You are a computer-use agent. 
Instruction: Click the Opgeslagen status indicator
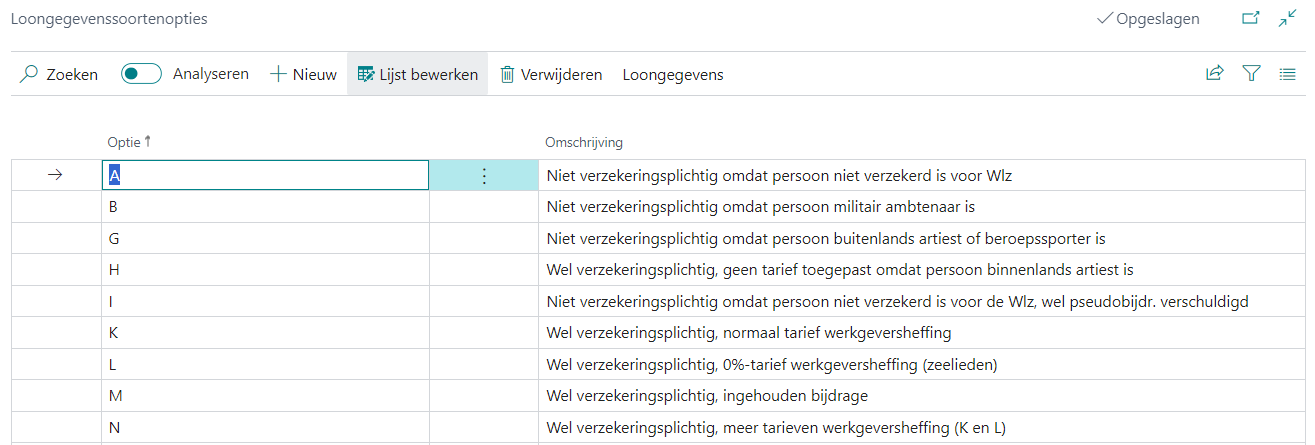click(1148, 18)
